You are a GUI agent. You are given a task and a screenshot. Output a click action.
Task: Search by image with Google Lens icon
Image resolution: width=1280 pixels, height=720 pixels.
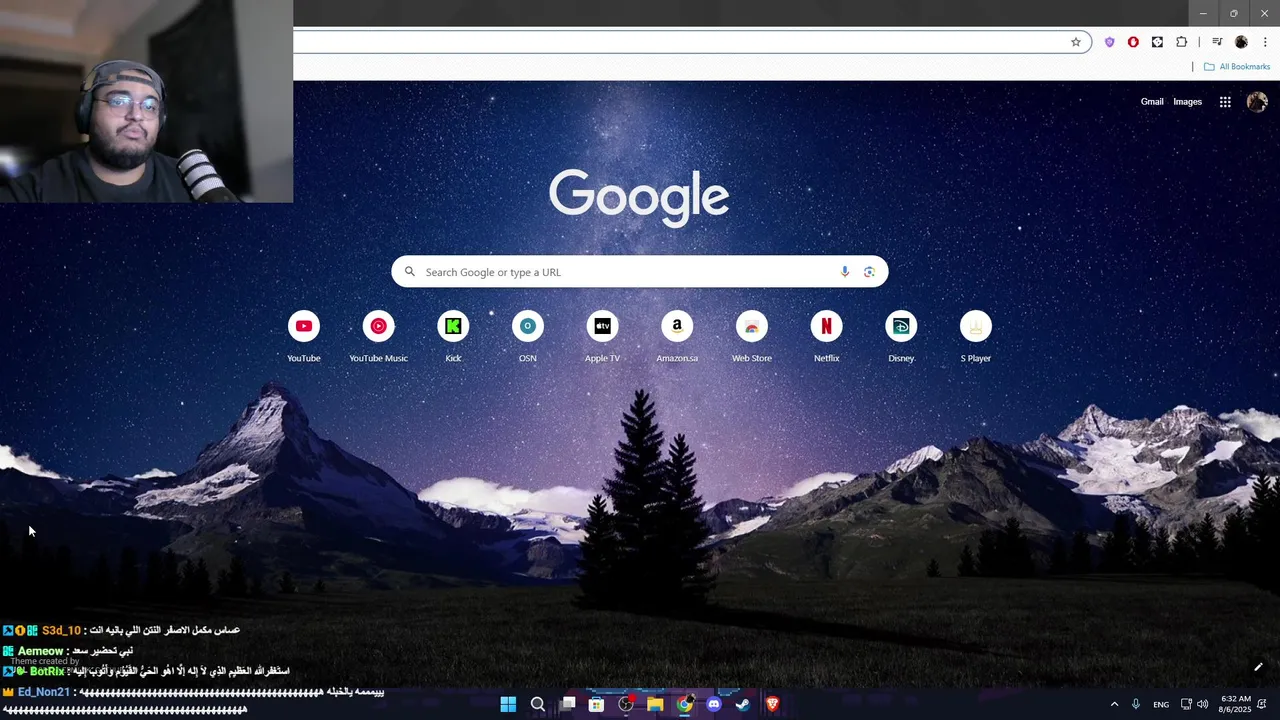click(x=869, y=272)
